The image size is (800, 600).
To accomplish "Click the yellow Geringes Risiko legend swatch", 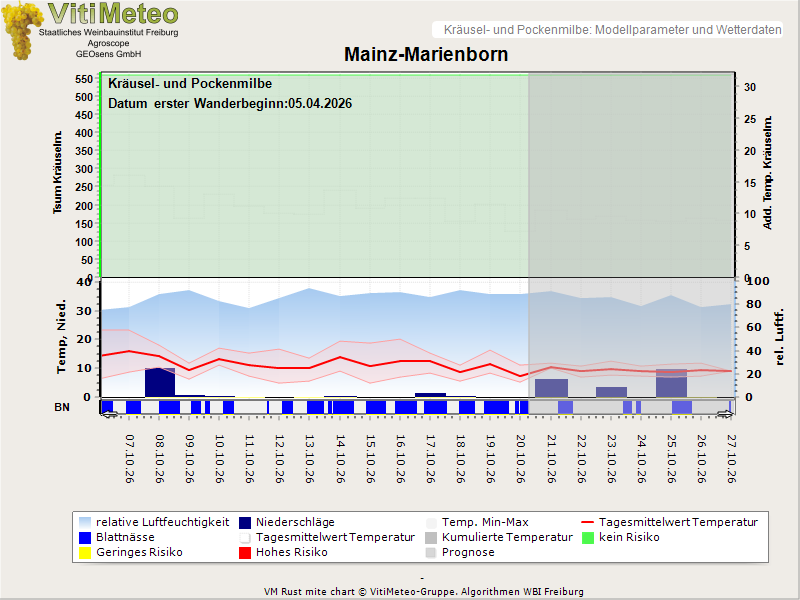I will coord(85,553).
